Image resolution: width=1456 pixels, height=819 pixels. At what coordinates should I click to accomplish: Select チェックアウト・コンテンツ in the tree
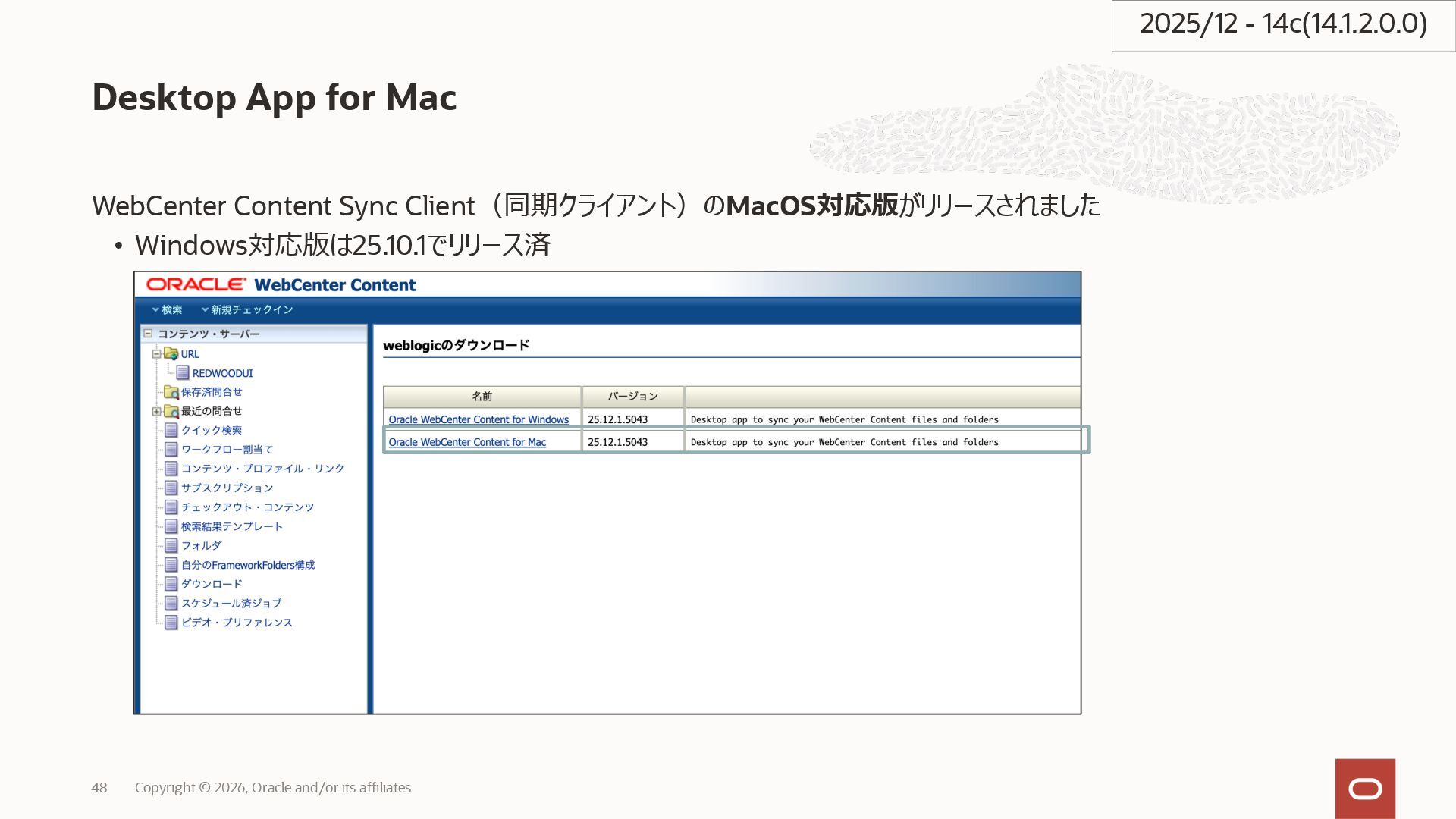pyautogui.click(x=247, y=507)
